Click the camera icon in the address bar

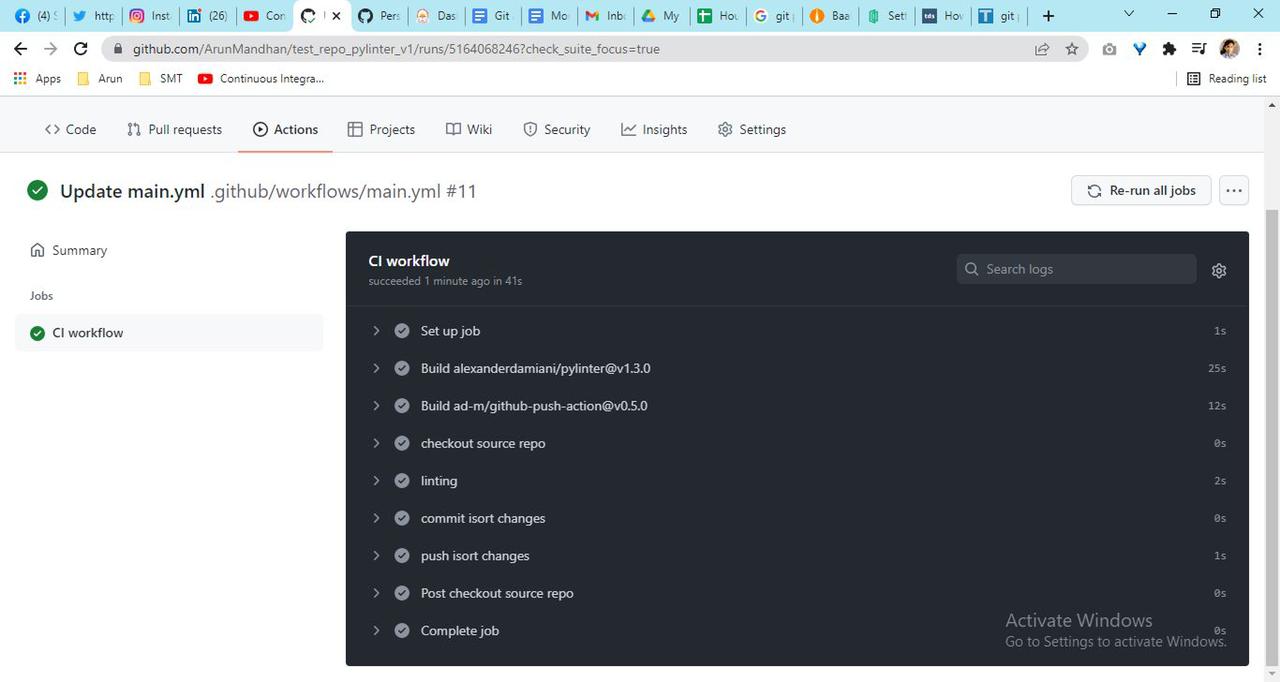tap(1109, 47)
